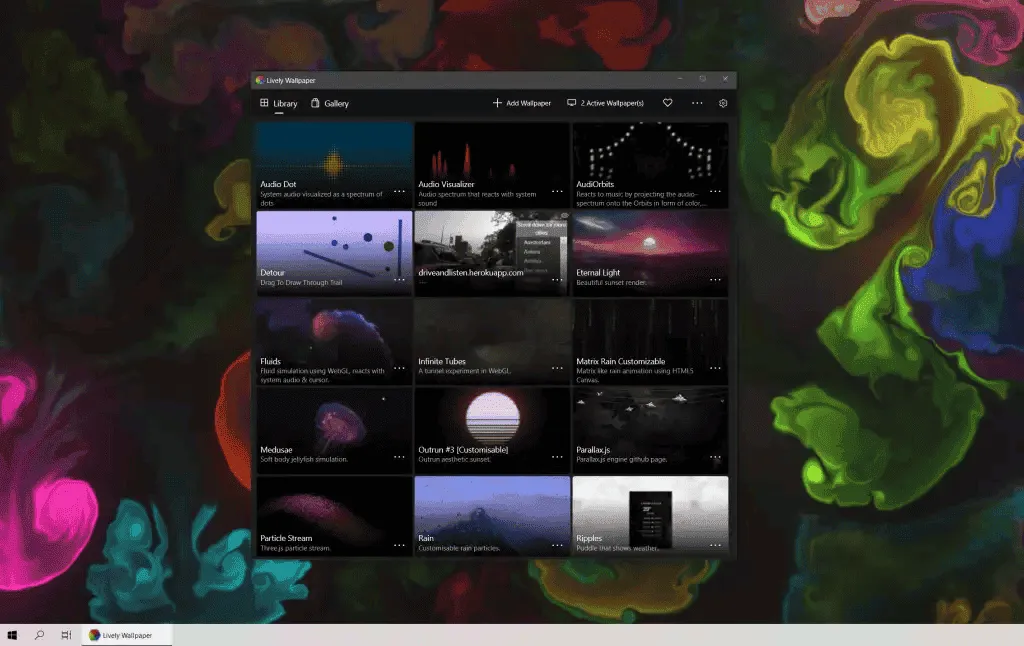The image size is (1024, 646).
Task: Click the Eternal Light sunset wallpaper
Action: [x=648, y=245]
